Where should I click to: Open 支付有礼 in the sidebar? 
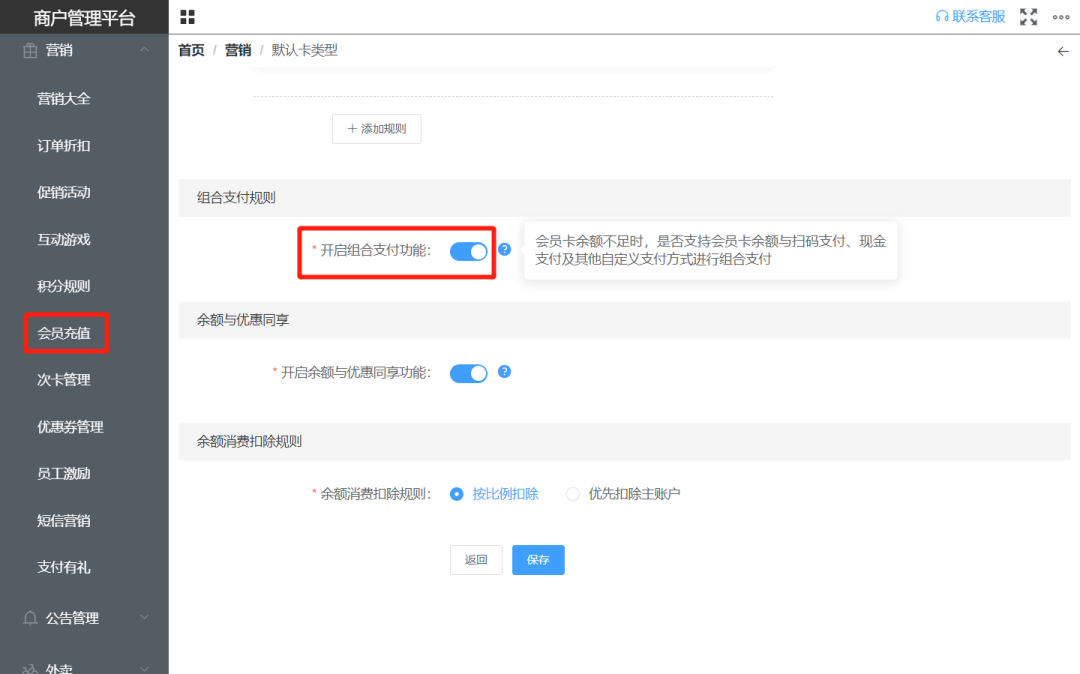[64, 567]
